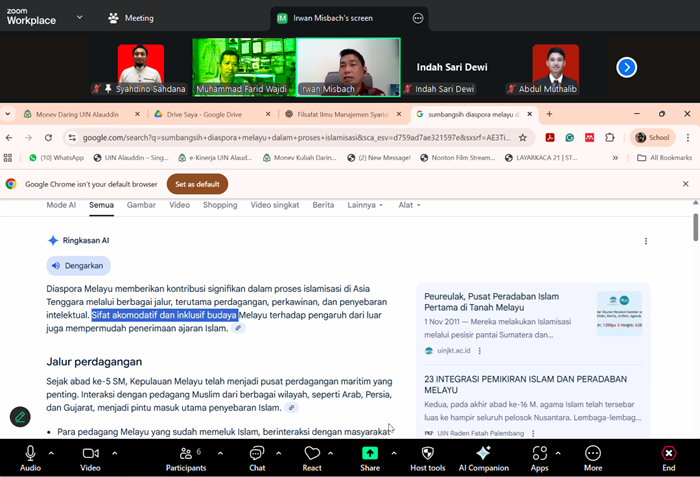The width and height of the screenshot is (700, 477).
Task: Switch to Monev Daring UIN Alauddin tab
Action: [x=77, y=114]
